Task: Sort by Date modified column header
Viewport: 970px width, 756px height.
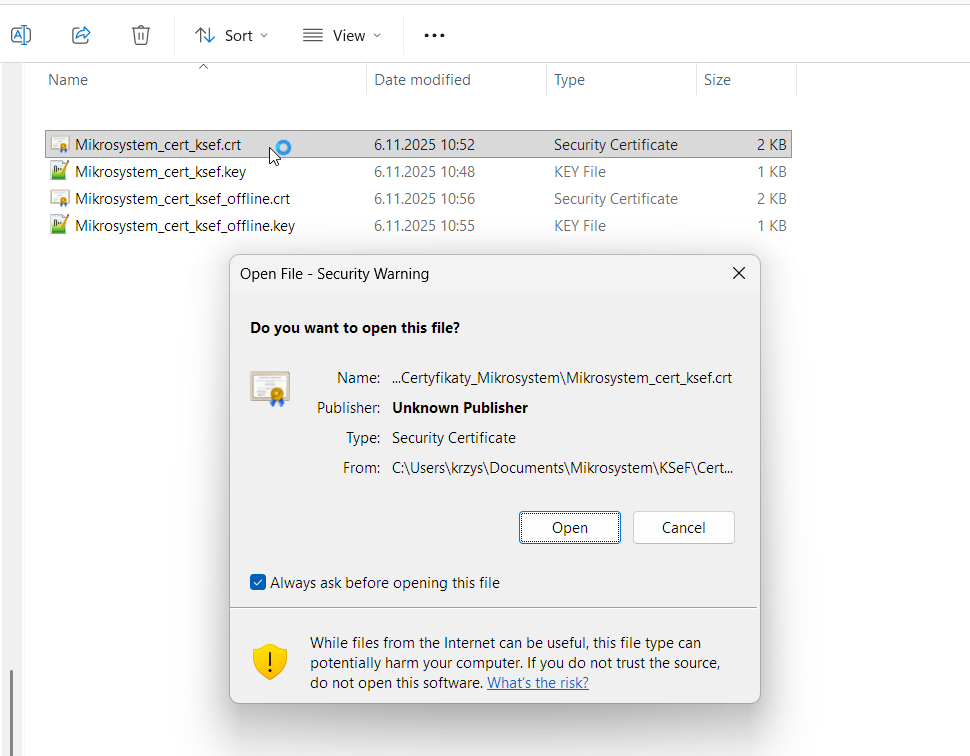Action: pyautogui.click(x=422, y=80)
